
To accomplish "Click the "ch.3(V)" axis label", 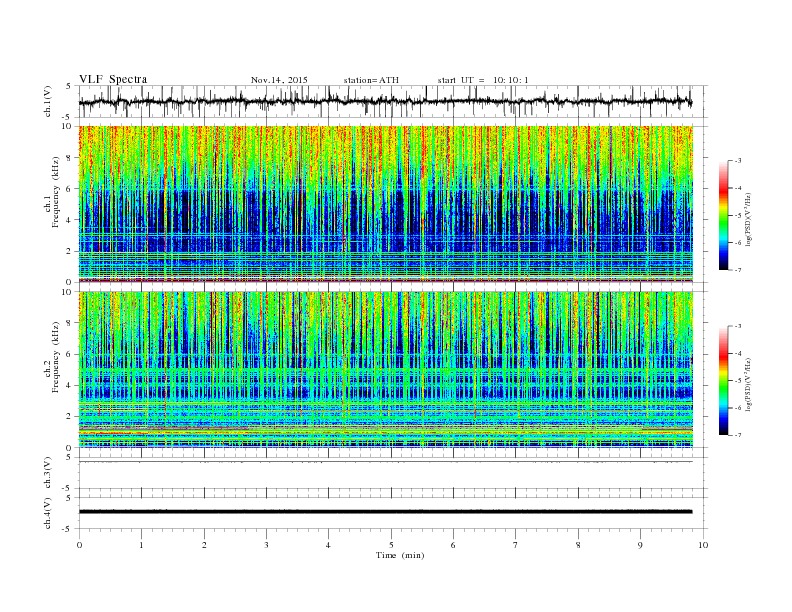I will point(48,473).
